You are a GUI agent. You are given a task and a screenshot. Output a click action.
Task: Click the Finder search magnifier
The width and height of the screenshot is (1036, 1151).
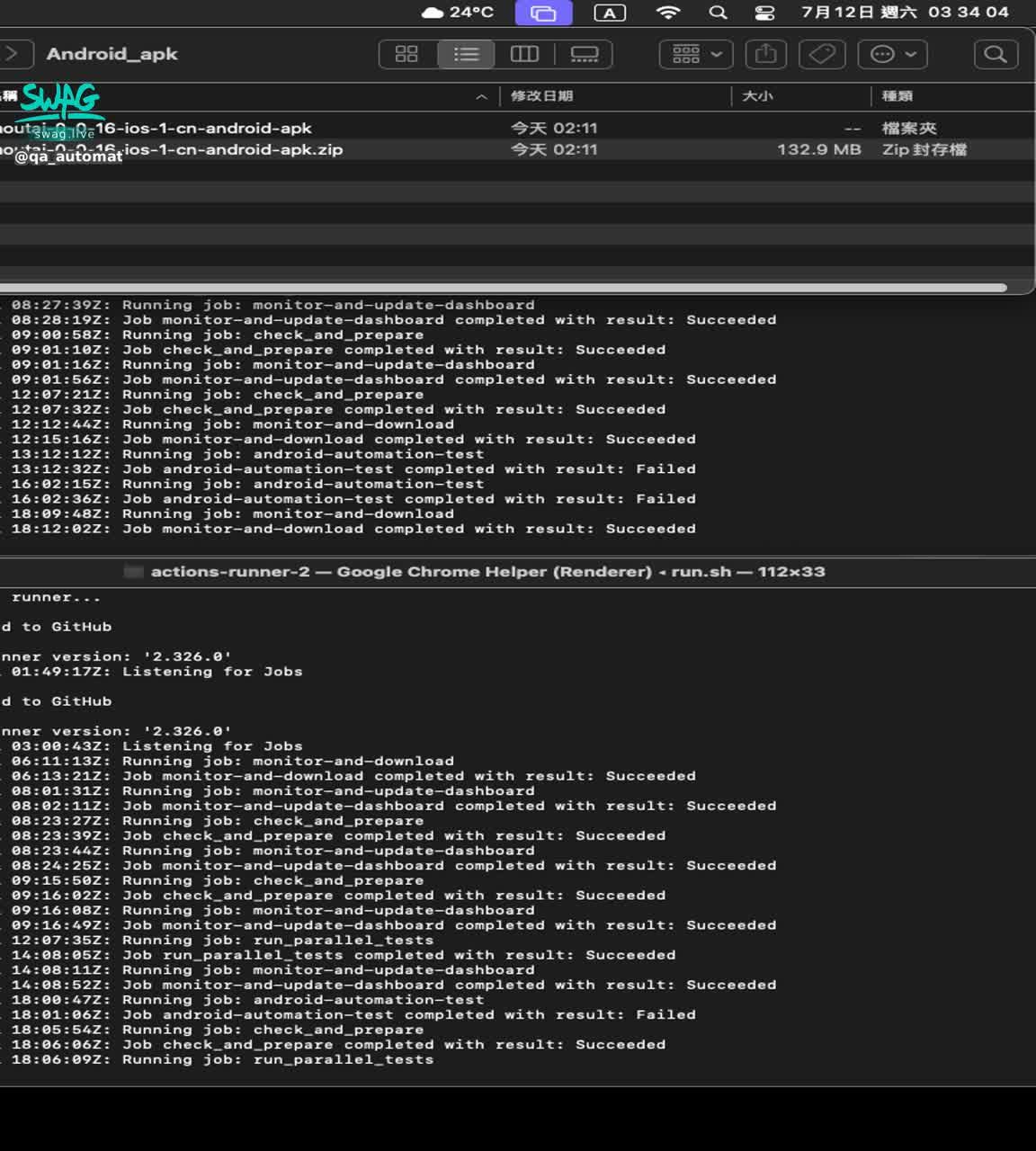[996, 54]
